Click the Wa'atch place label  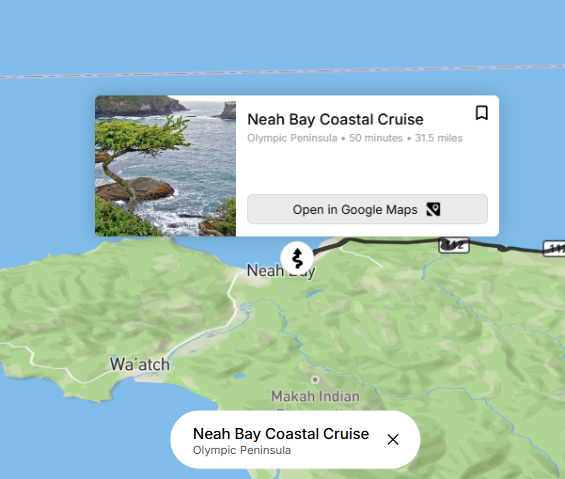(139, 364)
